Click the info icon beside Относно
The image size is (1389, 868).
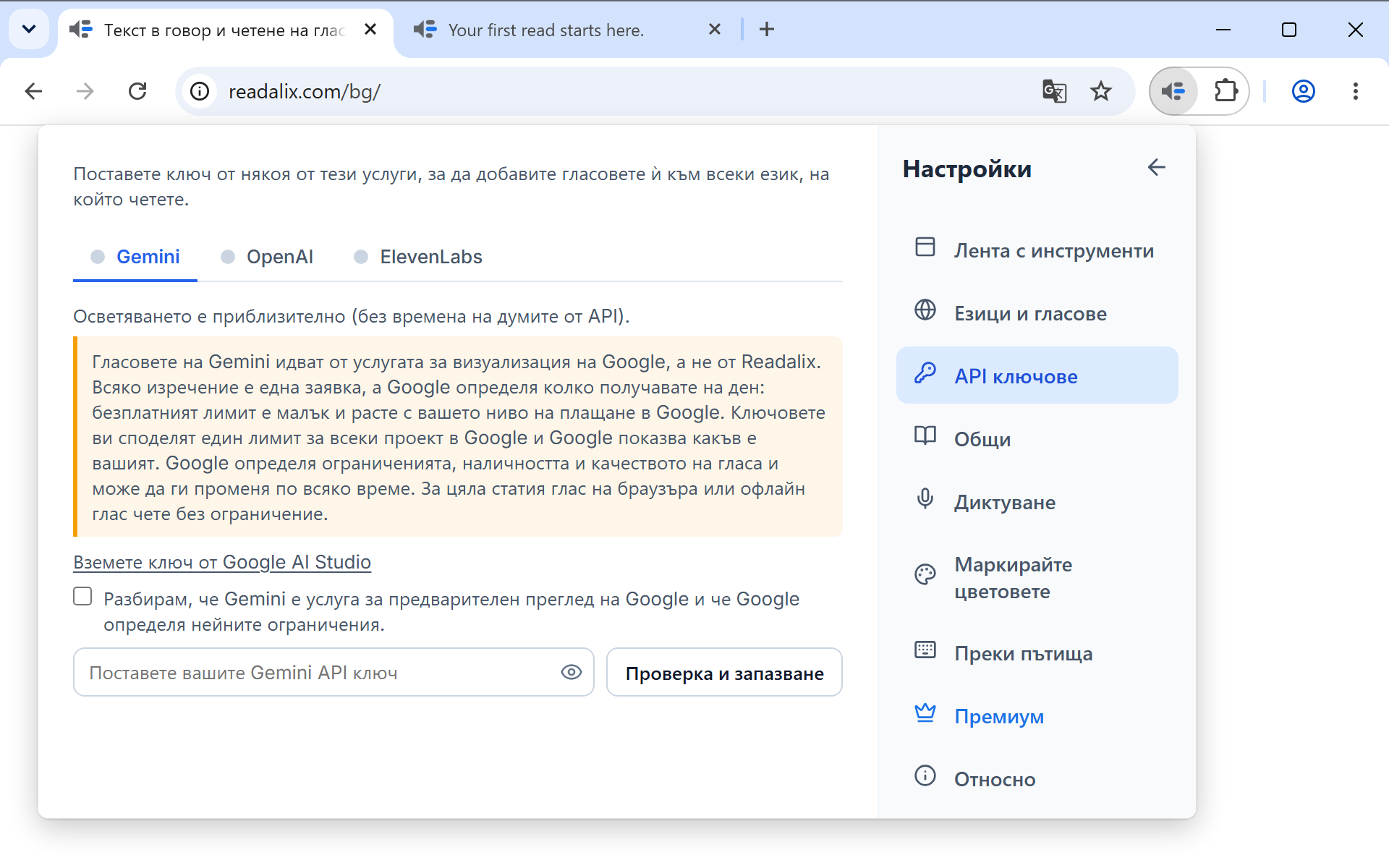(x=925, y=776)
